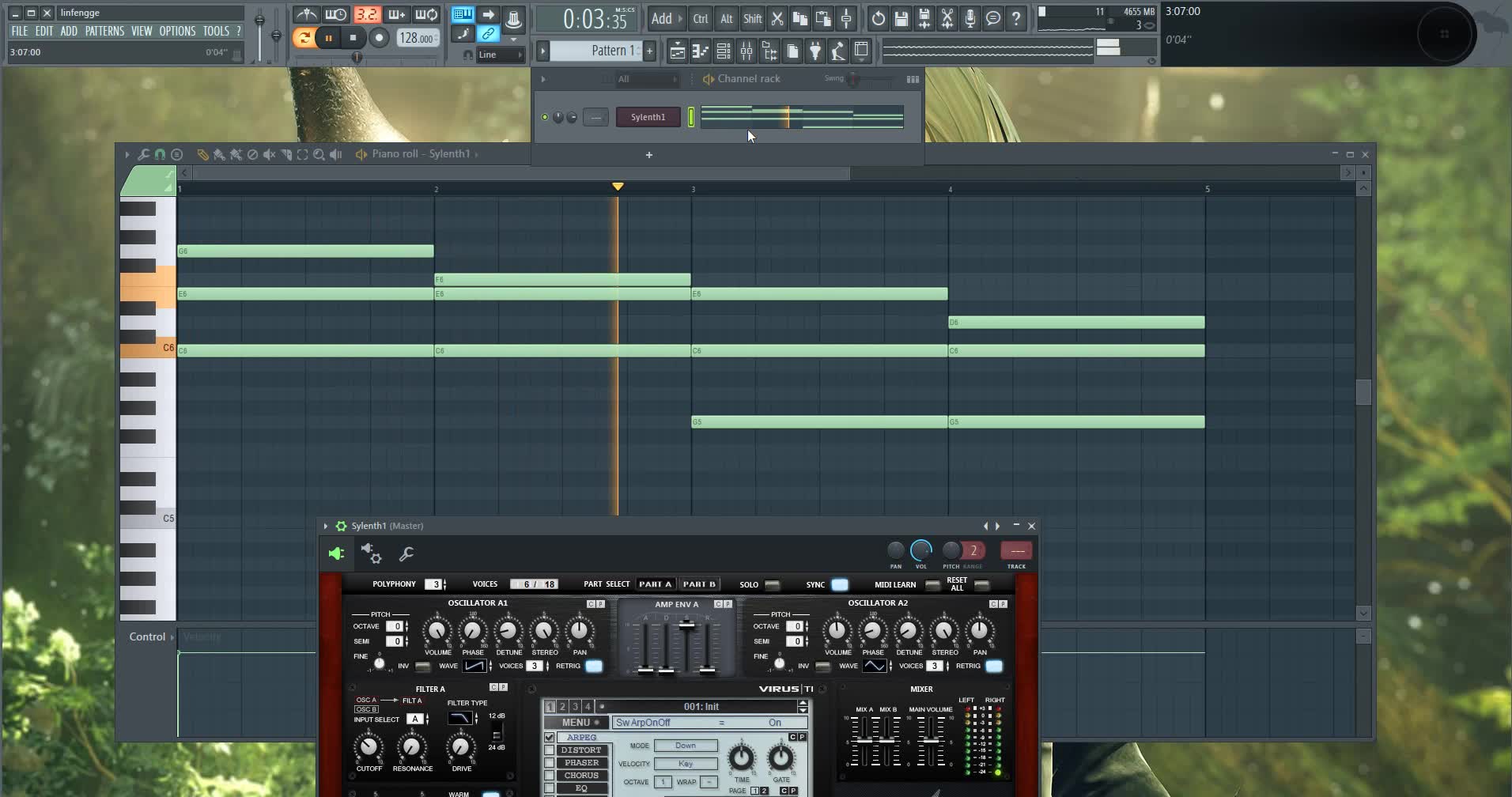Viewport: 1512px width, 797px height.
Task: Open the help question mark icon
Action: point(1015,18)
